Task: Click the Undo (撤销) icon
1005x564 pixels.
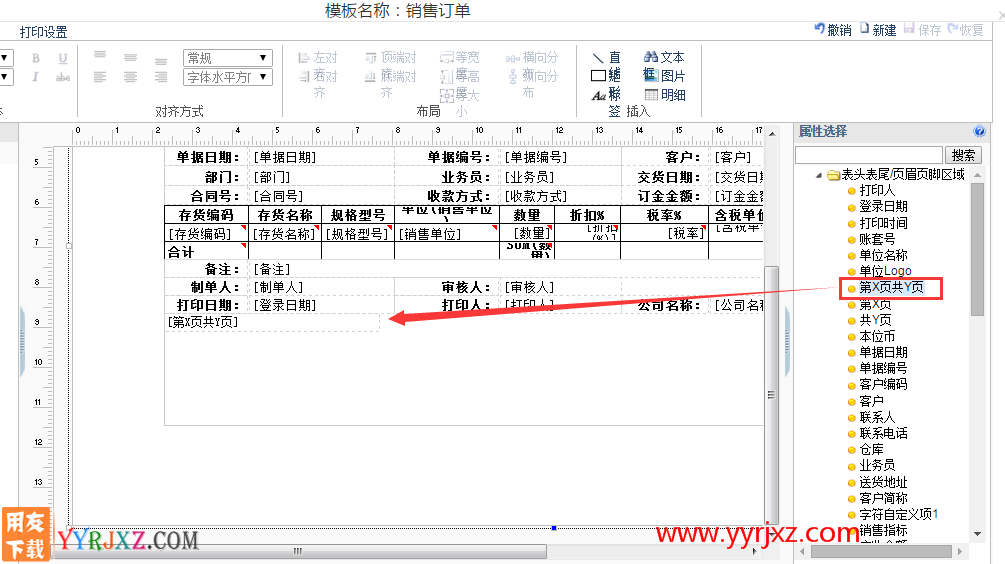Action: tap(833, 30)
